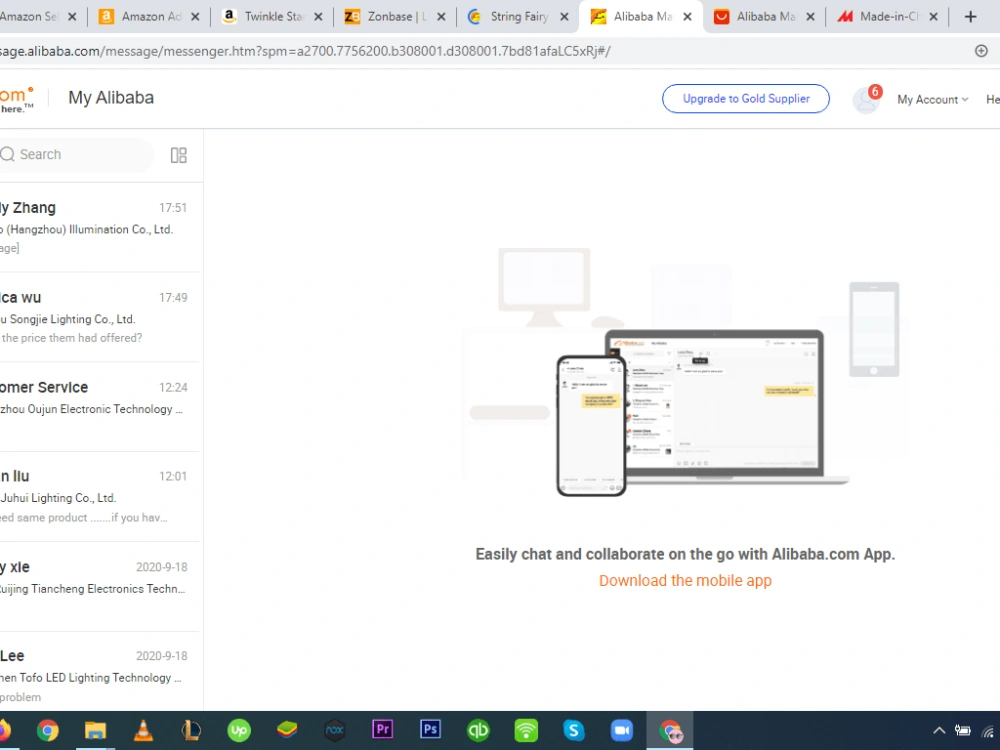Open xie conversation dated 2020-9-18
Image resolution: width=1000 pixels, height=750 pixels.
click(99, 587)
